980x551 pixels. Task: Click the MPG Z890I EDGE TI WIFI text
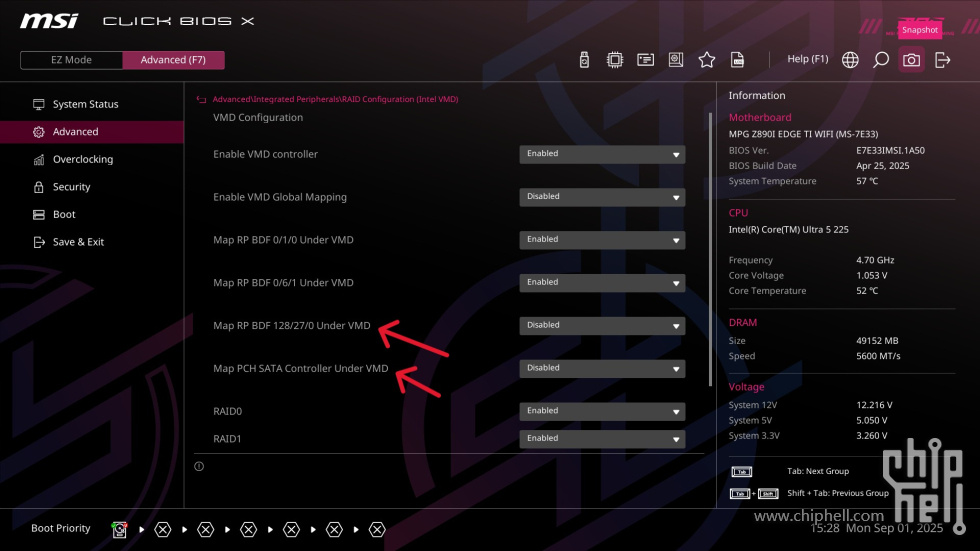(x=803, y=134)
